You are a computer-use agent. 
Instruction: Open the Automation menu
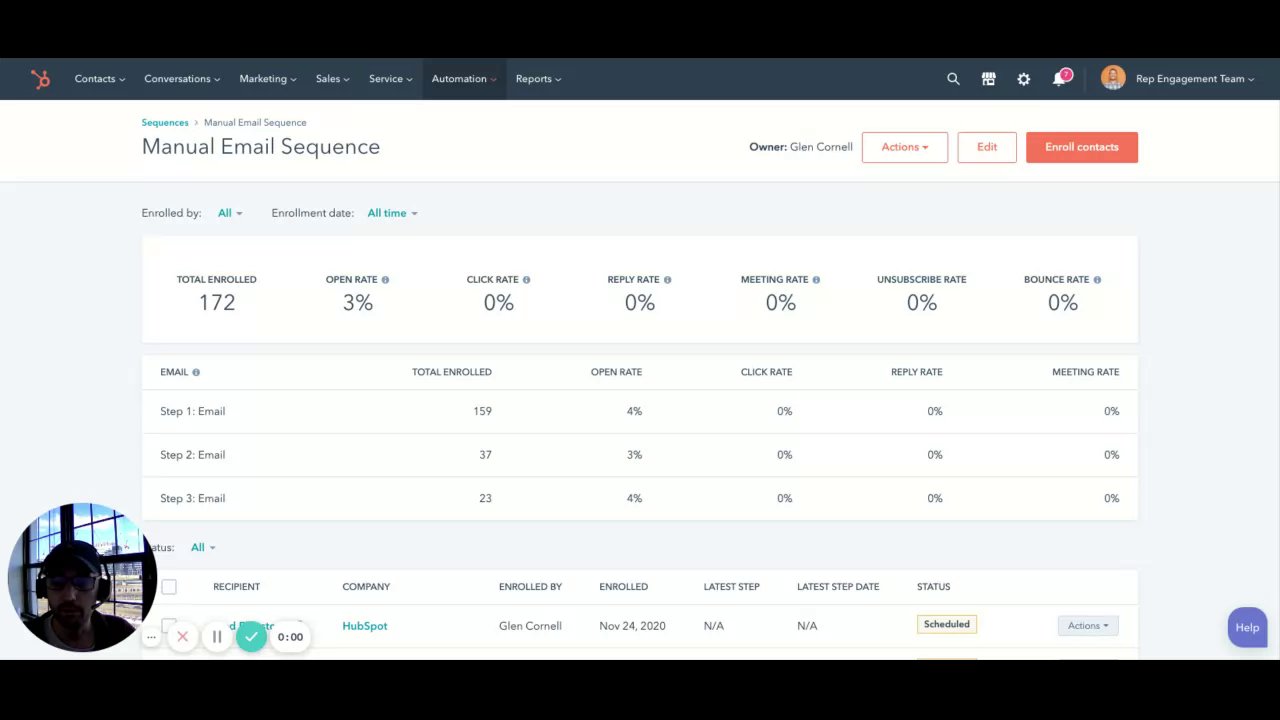click(x=464, y=79)
